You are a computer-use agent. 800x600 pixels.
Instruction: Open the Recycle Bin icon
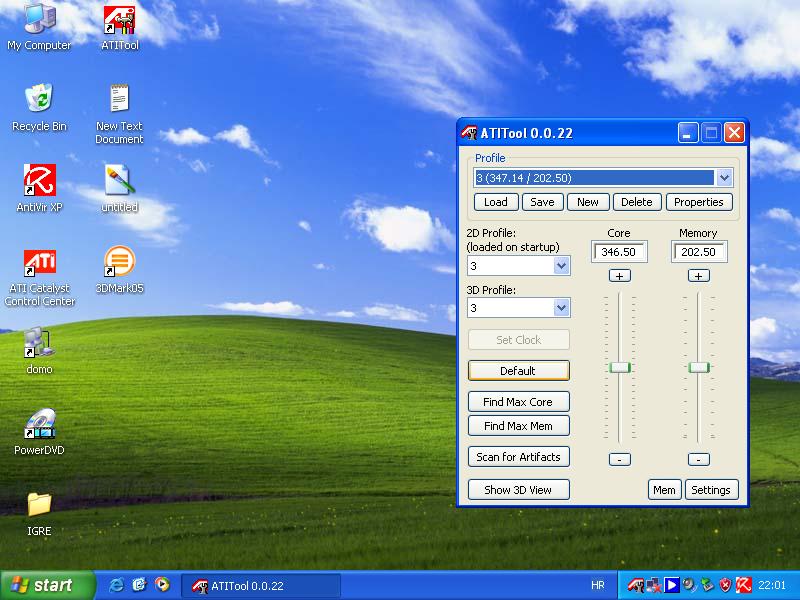(39, 100)
